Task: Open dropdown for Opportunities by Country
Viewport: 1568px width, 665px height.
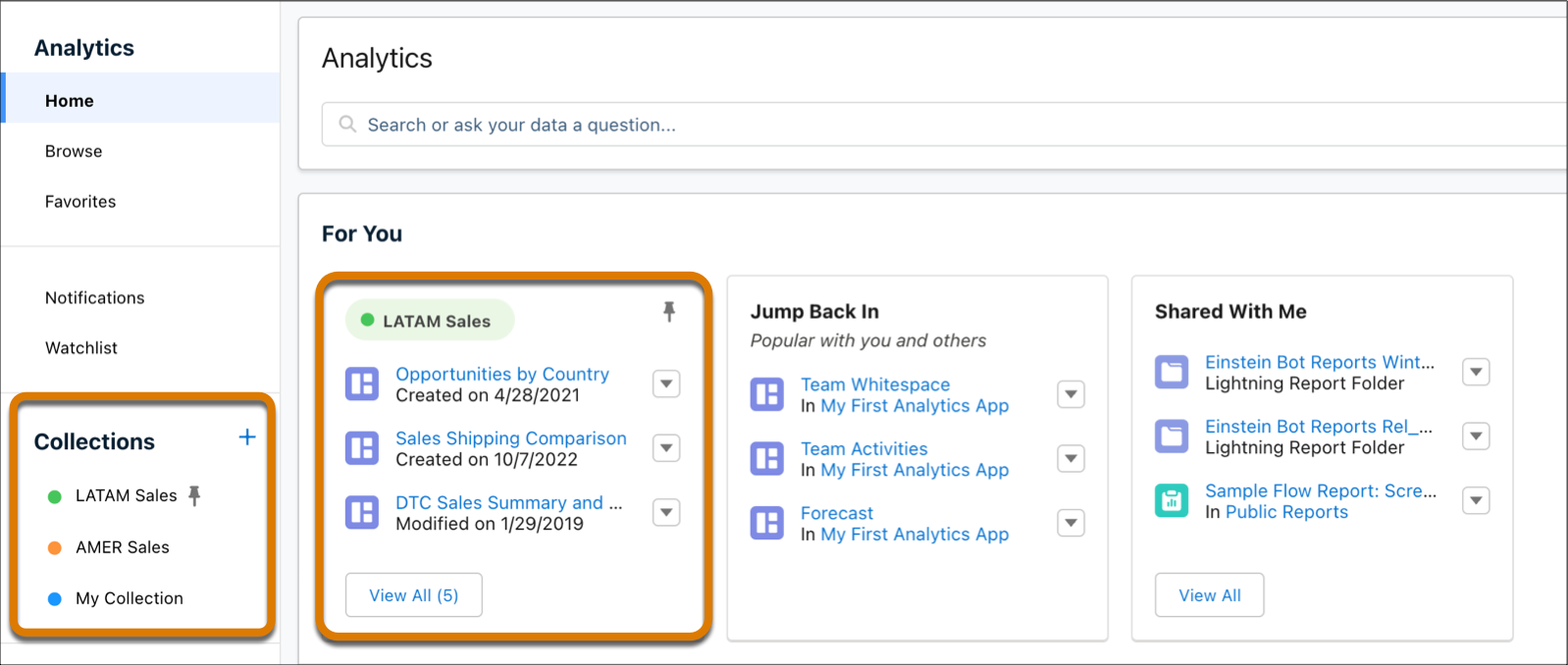Action: pos(666,384)
